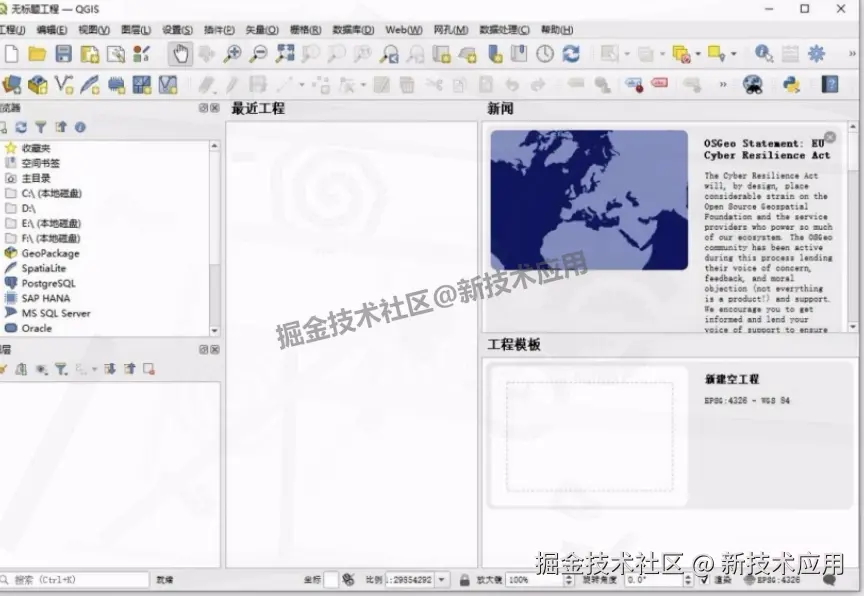The height and width of the screenshot is (596, 864).
Task: Open the 工程(J) menu
Action: [x=17, y=31]
